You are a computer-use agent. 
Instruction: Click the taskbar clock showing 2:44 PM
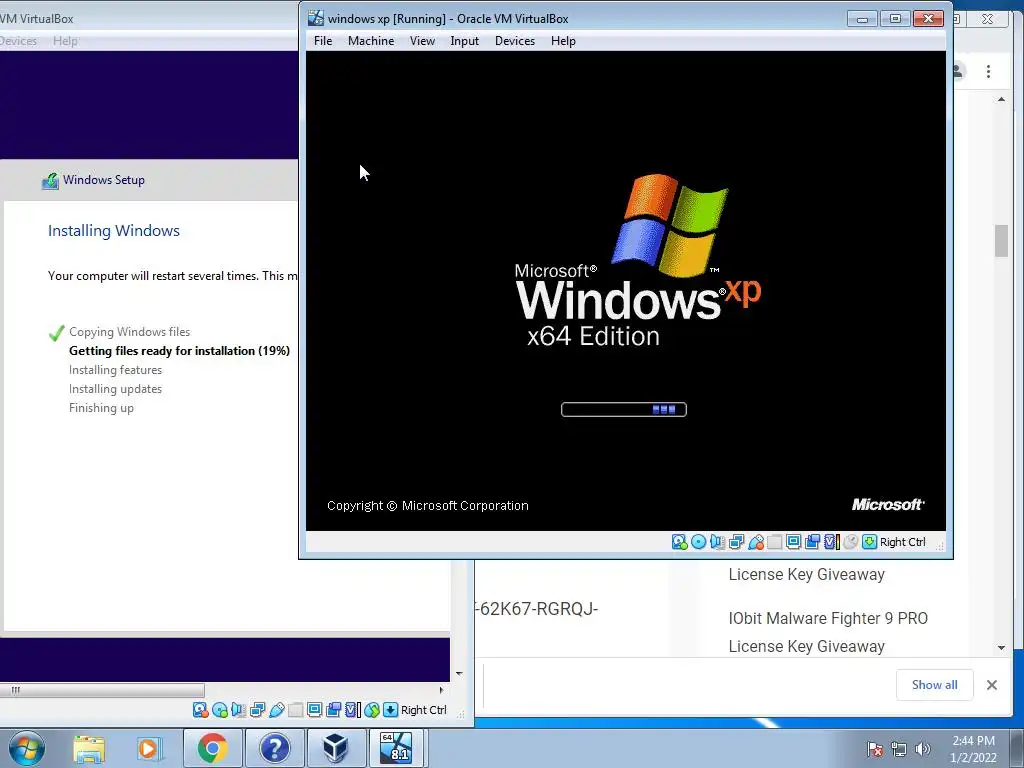click(973, 749)
